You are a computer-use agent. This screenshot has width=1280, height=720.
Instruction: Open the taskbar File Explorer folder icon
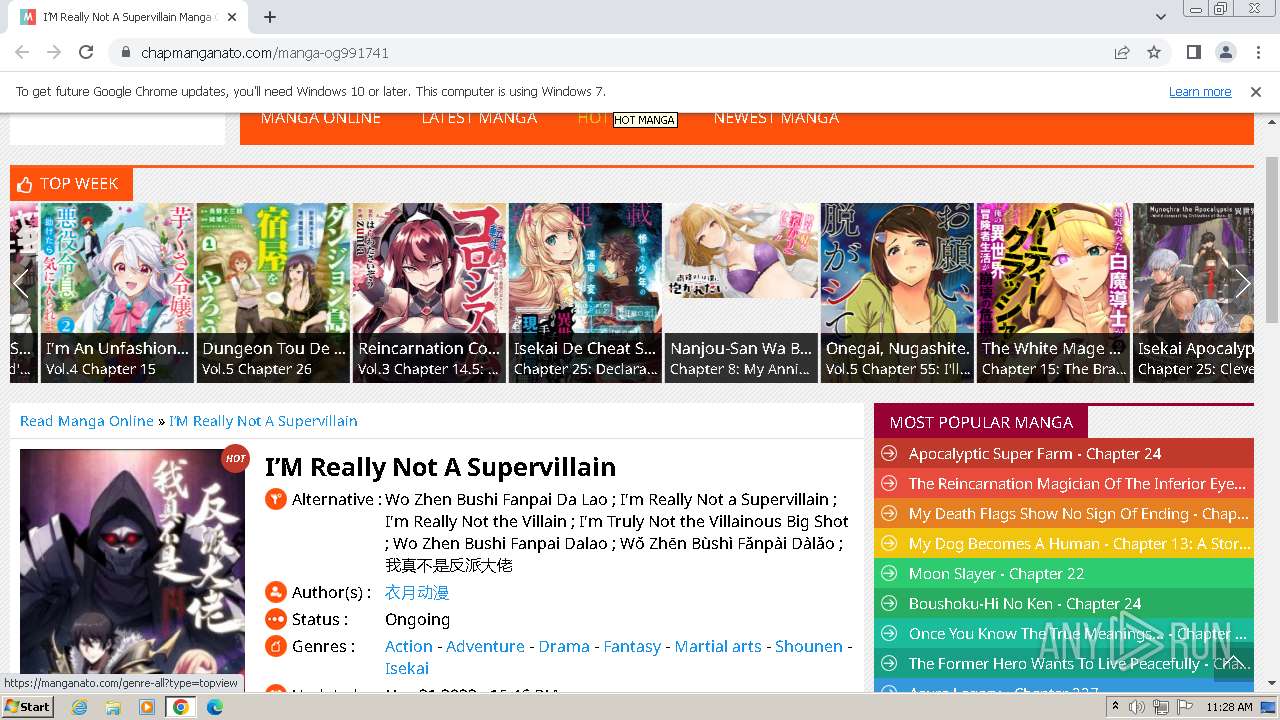113,707
